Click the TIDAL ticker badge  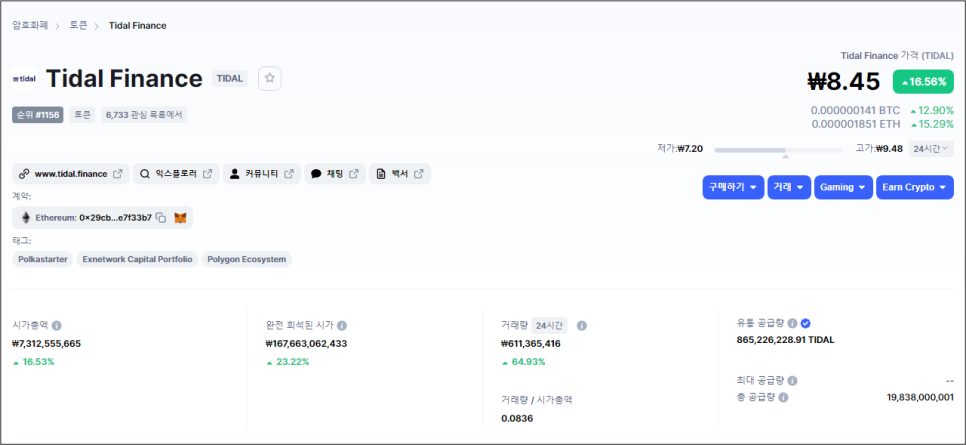(230, 78)
